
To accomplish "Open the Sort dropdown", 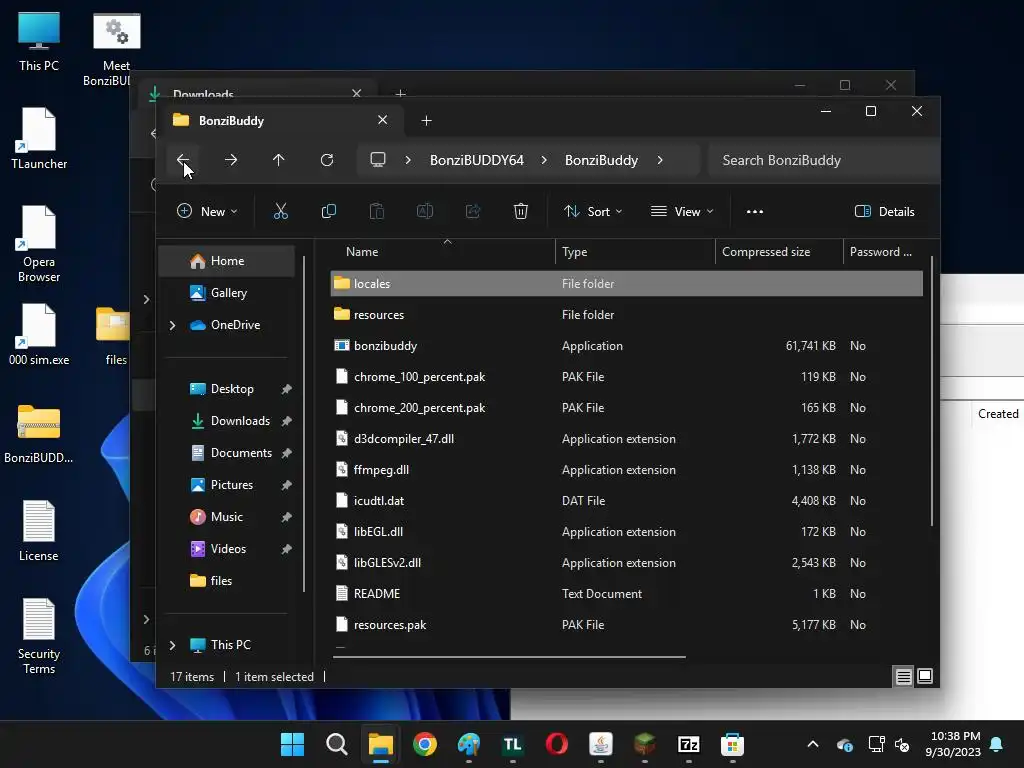I will (x=593, y=212).
